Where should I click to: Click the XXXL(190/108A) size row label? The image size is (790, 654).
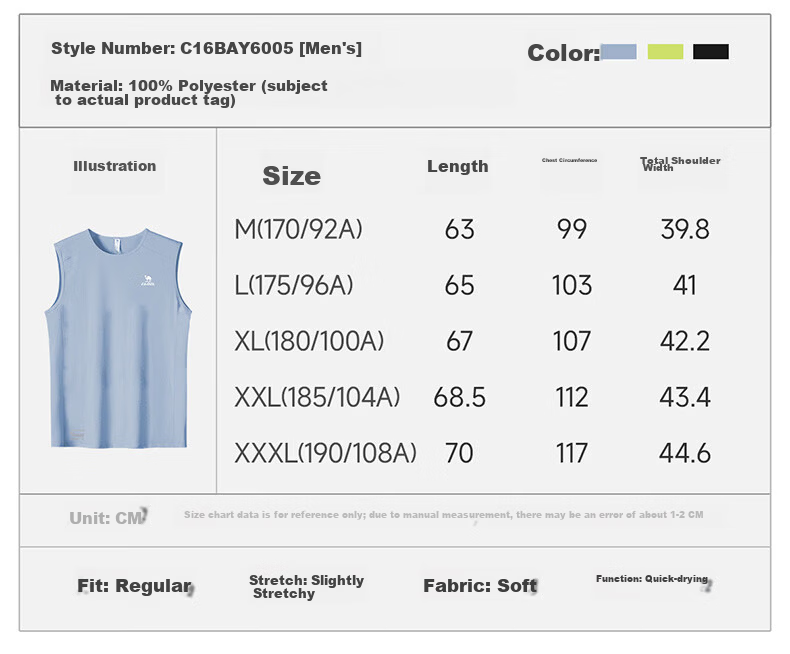tap(325, 453)
